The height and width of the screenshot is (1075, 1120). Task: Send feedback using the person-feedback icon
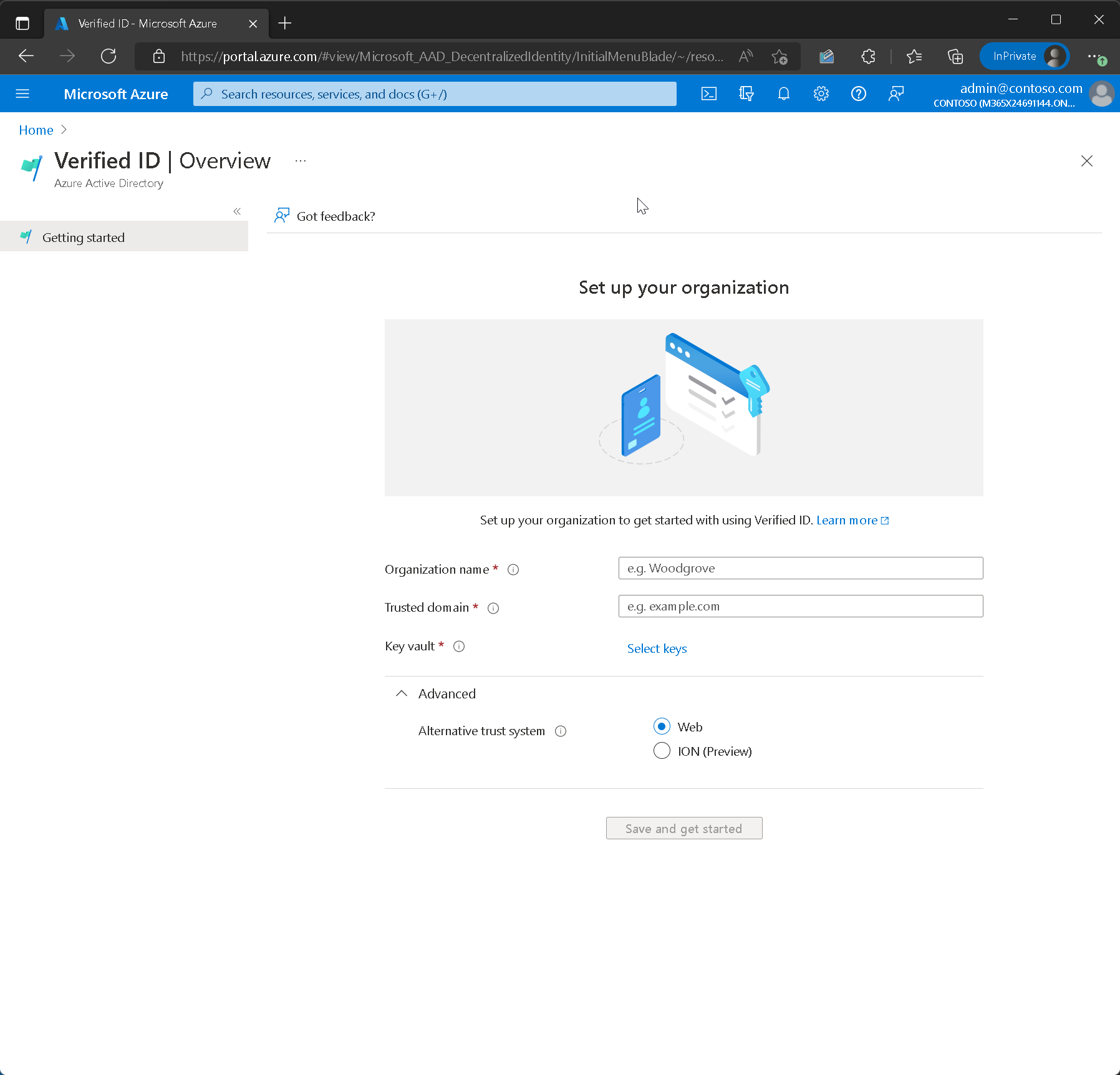(896, 94)
